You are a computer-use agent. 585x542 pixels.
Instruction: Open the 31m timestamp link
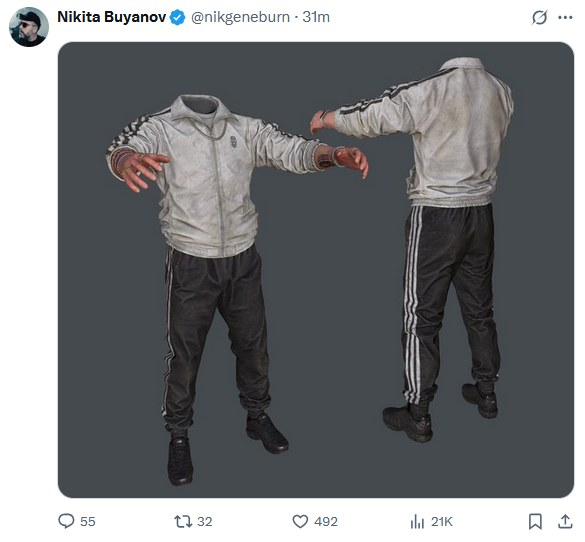coord(316,17)
